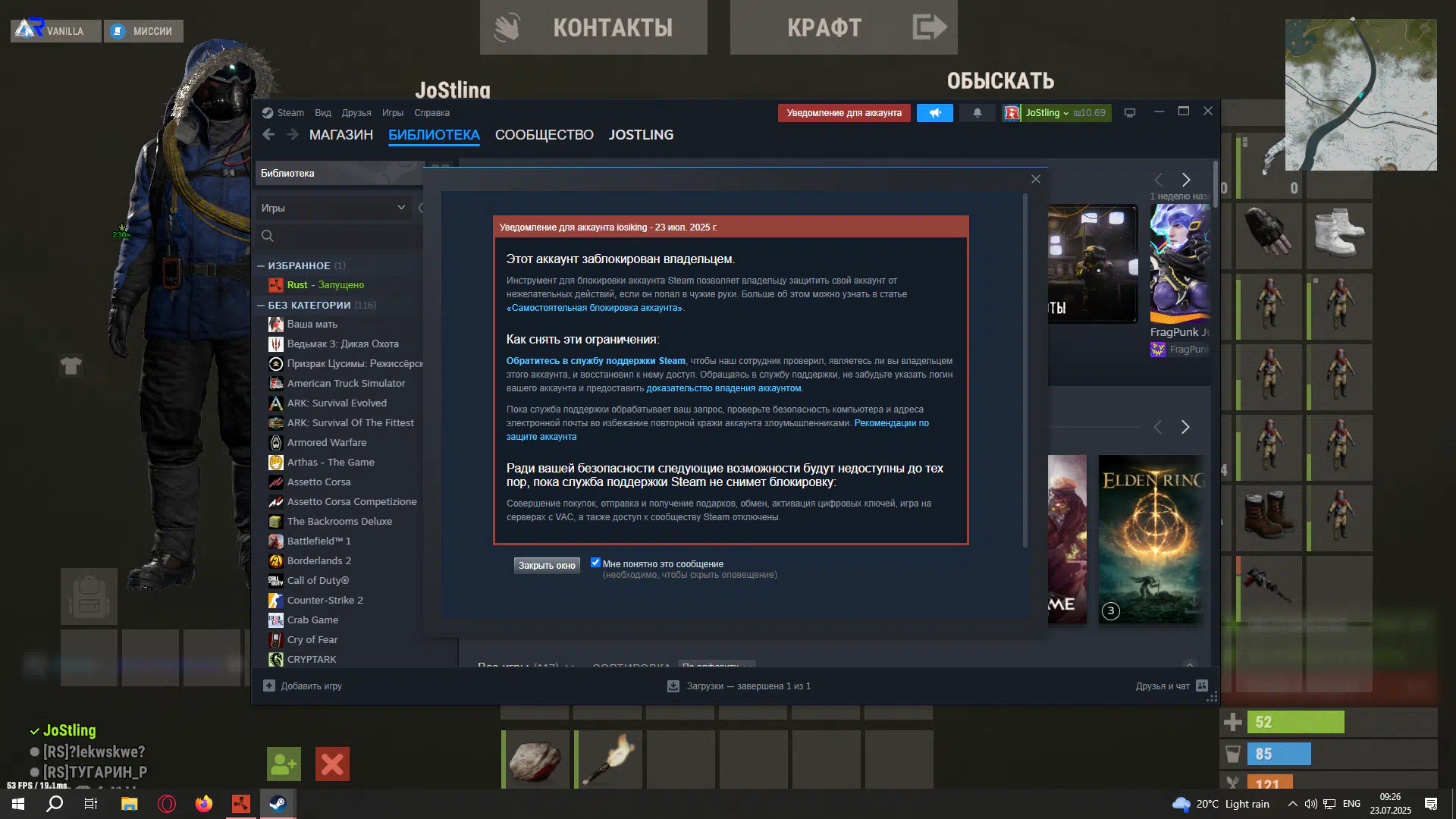Open the downloads icon in Steam footer

pyautogui.click(x=673, y=686)
